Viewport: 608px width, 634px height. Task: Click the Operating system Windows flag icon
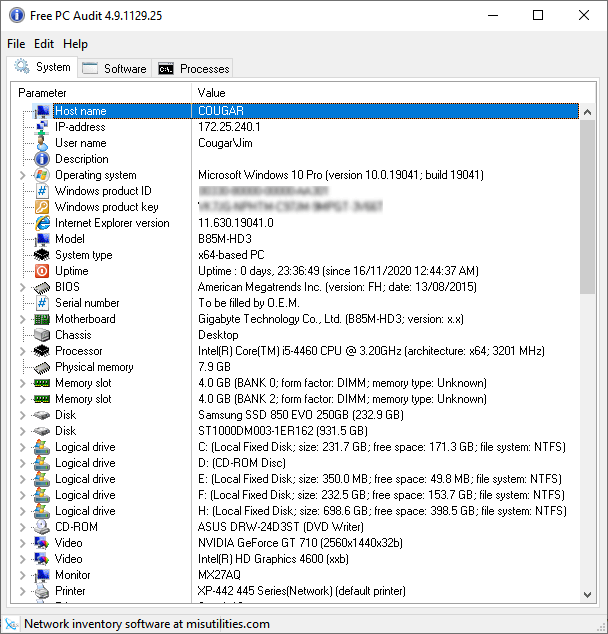pyautogui.click(x=42, y=175)
